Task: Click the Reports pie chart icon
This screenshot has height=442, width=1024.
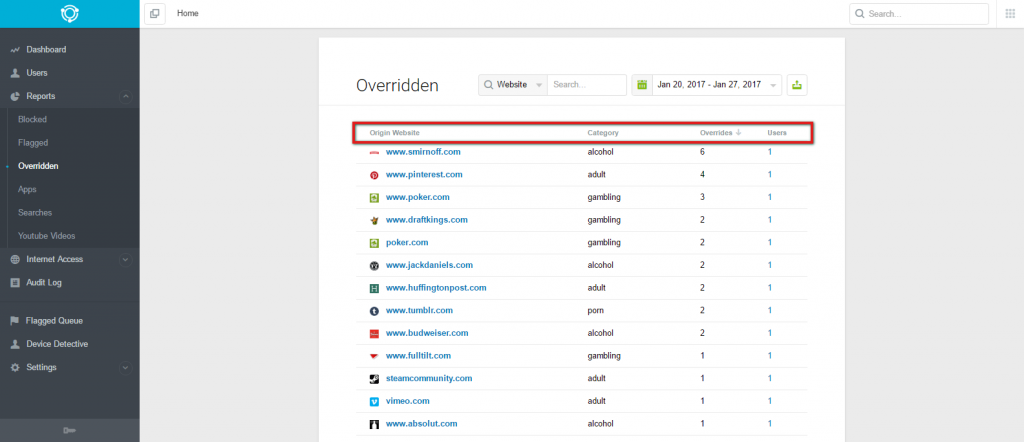Action: [x=15, y=96]
